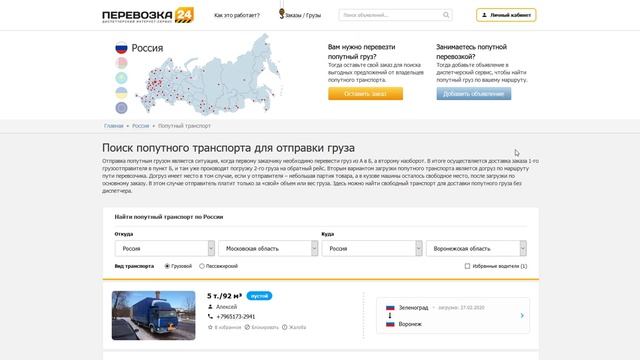
Task: Follow the Россия breadcrumb link
Action: (140, 126)
